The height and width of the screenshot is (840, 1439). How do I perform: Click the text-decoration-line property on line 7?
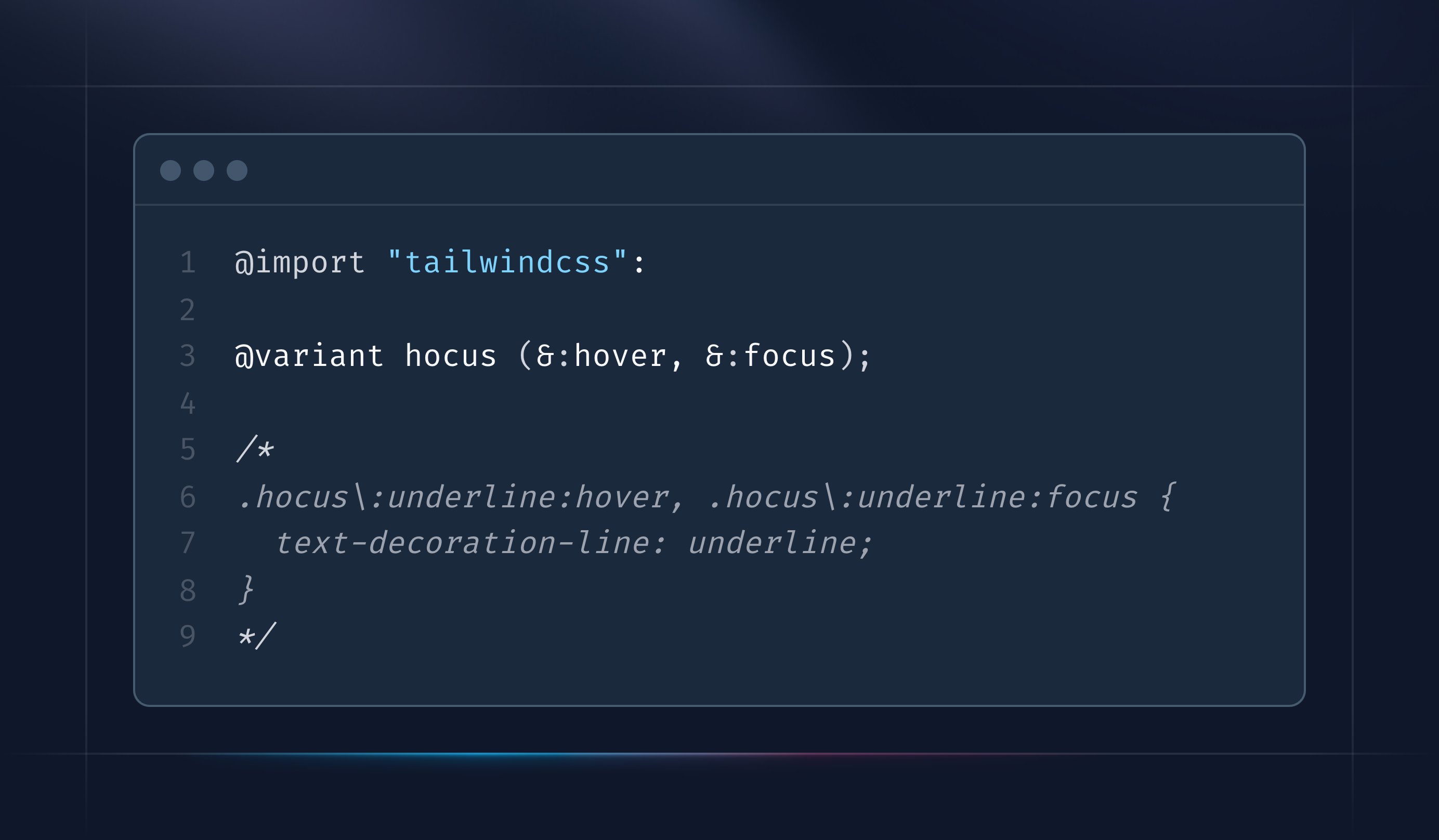coord(463,543)
